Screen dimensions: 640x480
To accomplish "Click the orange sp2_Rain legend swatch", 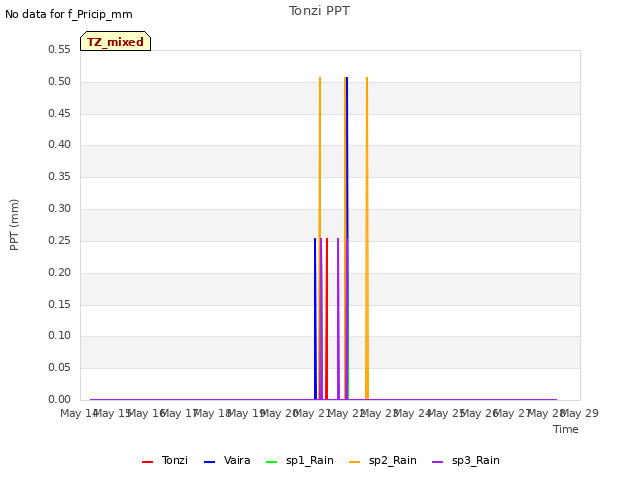I will point(355,462).
